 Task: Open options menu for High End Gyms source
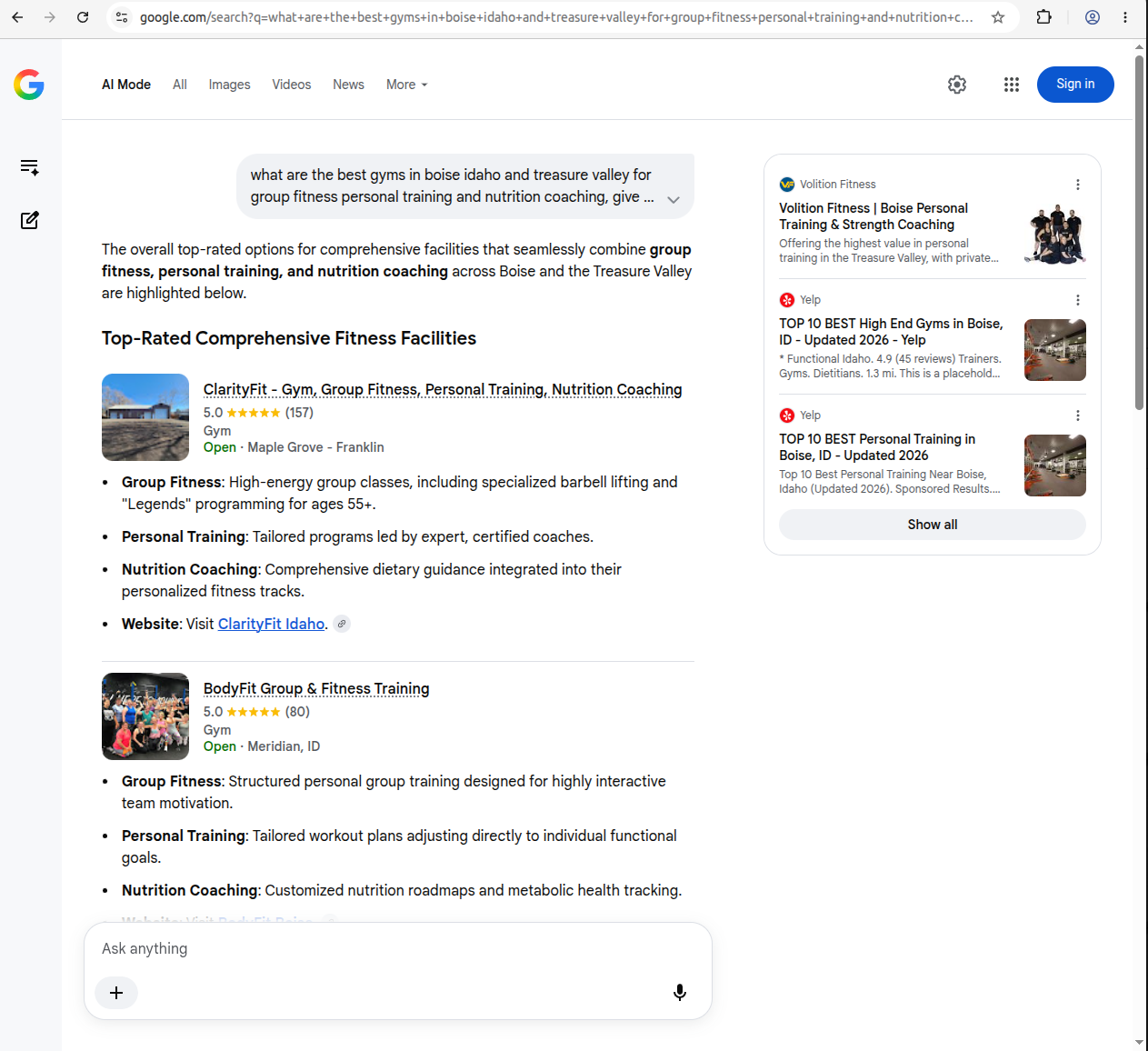pyautogui.click(x=1078, y=300)
